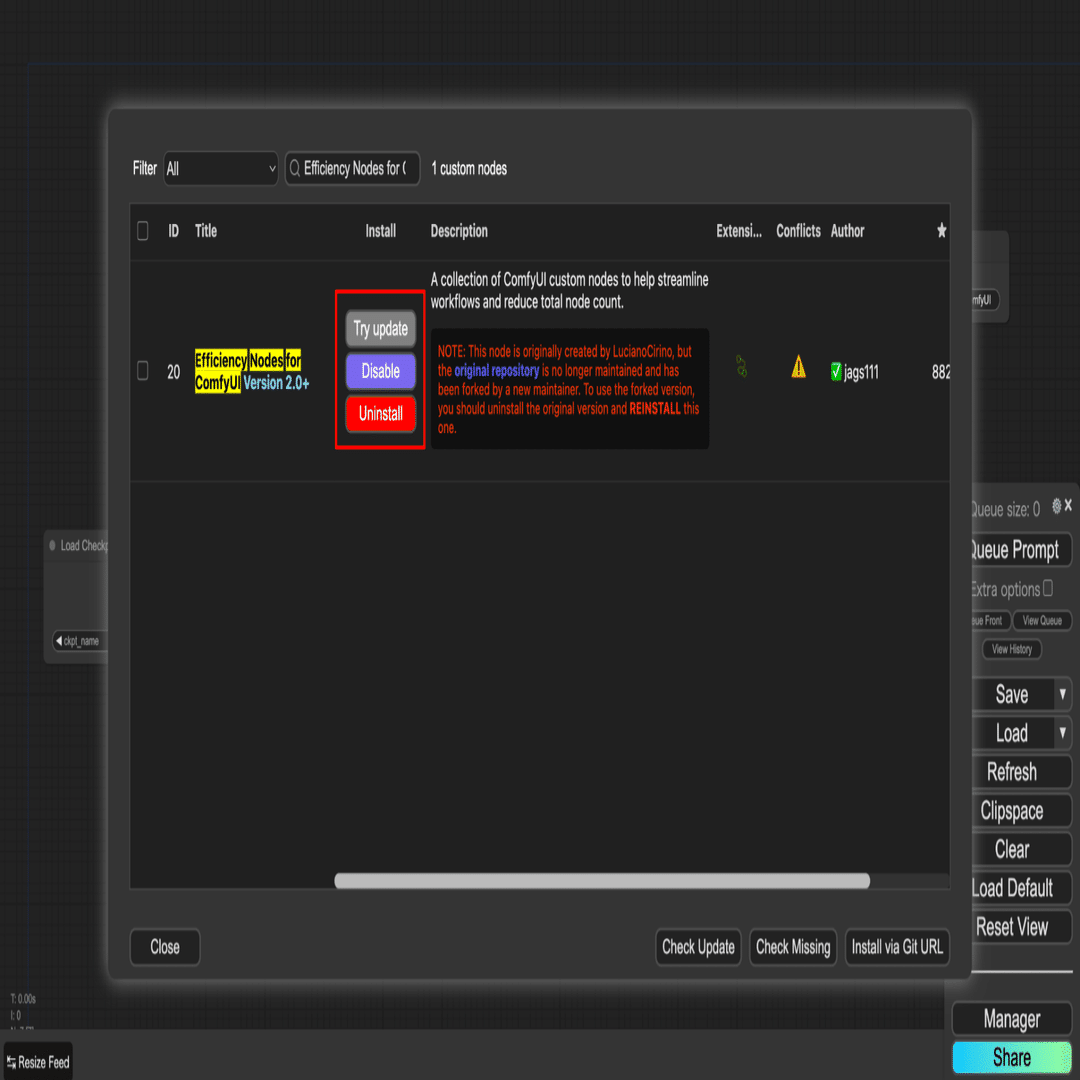
Task: Uninstall Efficiency Nodes for ComfyUI
Action: pos(380,414)
